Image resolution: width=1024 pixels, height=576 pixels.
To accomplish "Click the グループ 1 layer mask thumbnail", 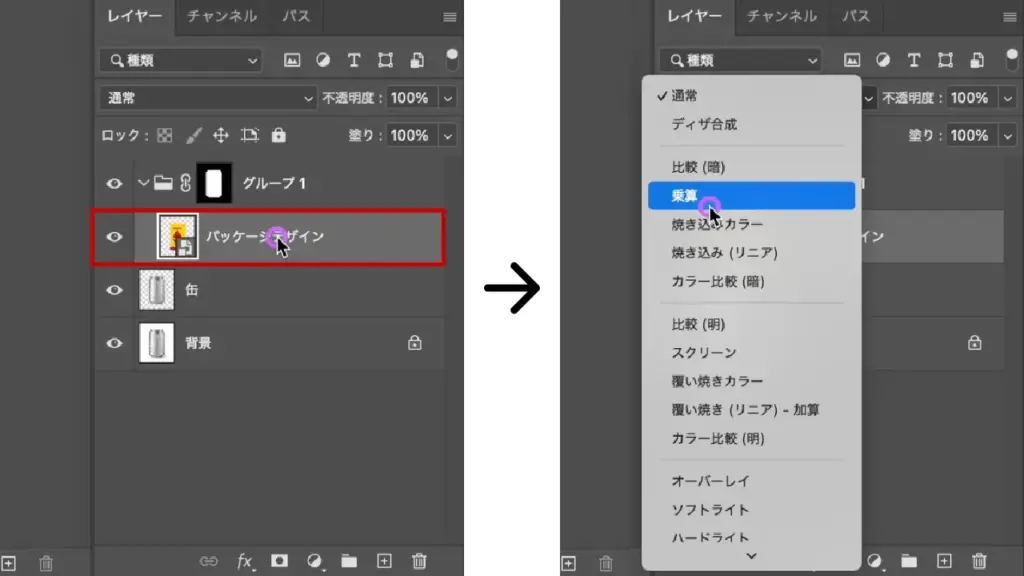I will point(214,183).
